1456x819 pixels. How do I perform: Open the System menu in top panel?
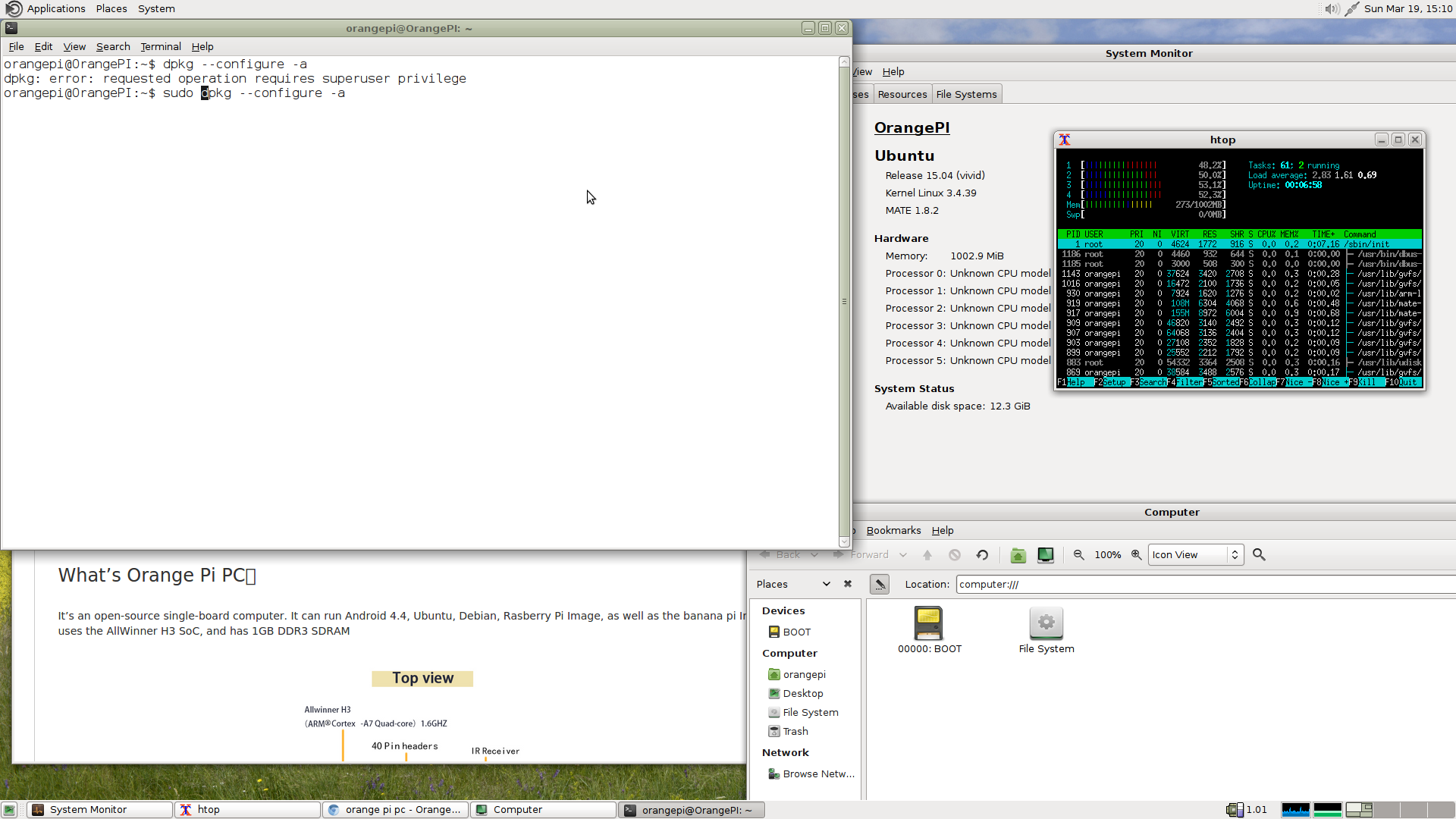[156, 9]
